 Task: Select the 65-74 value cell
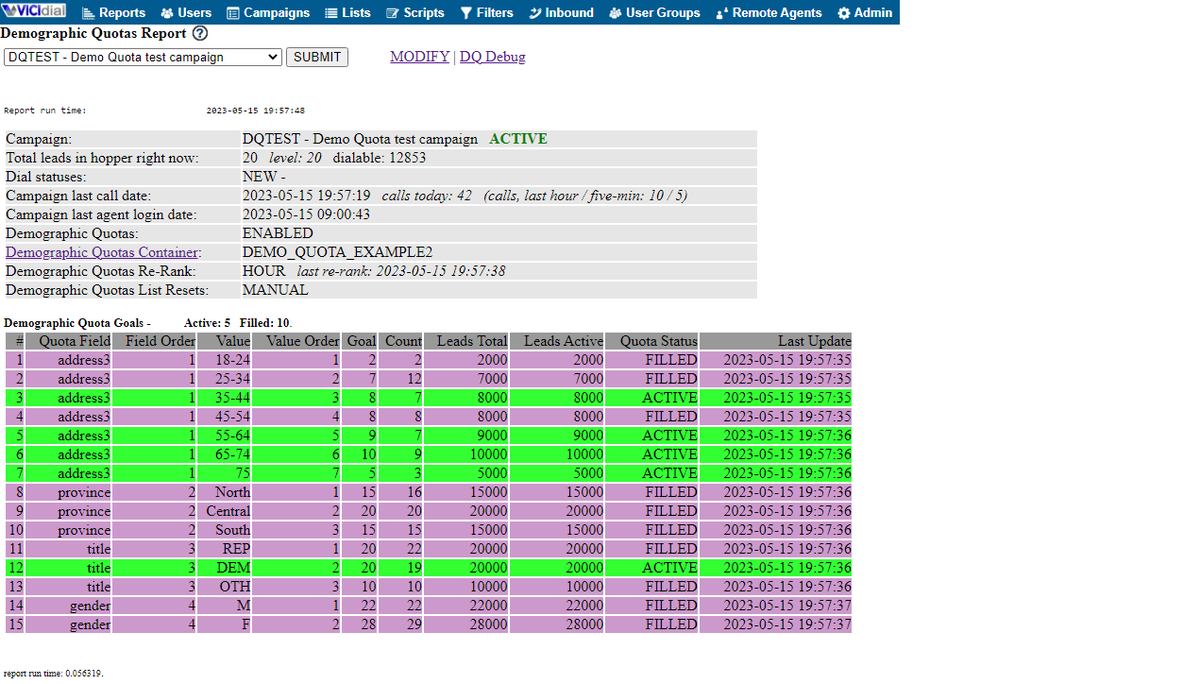pos(224,455)
